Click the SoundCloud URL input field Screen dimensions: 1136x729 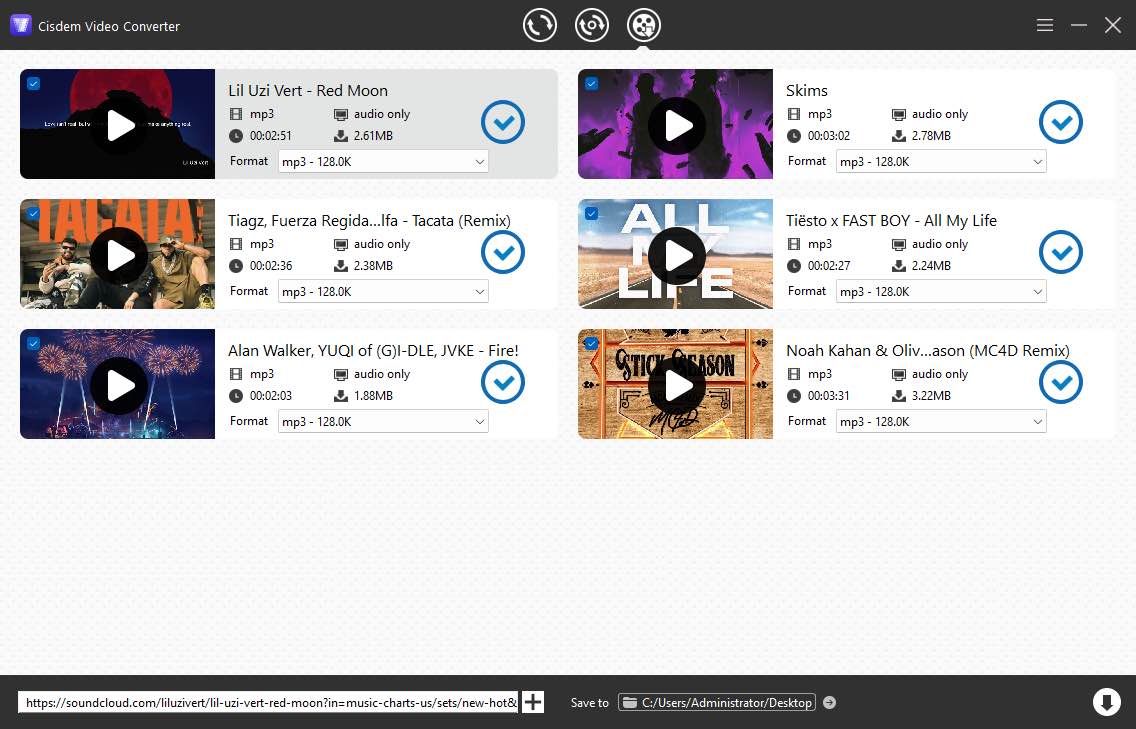[x=270, y=702]
